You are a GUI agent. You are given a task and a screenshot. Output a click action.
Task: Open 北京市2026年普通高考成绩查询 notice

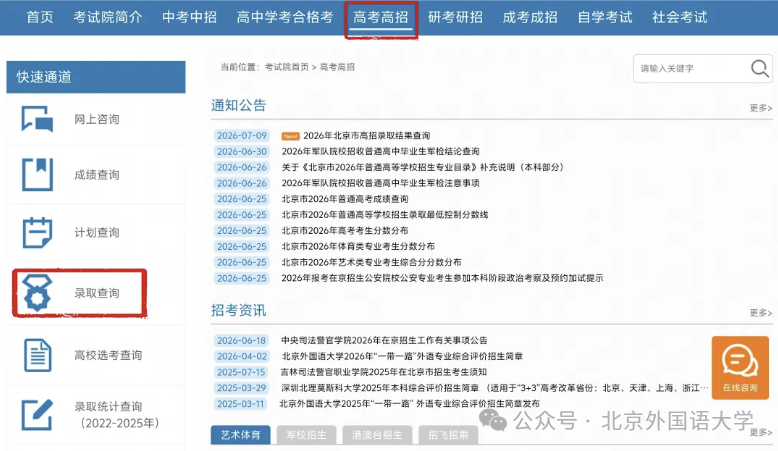[345, 199]
